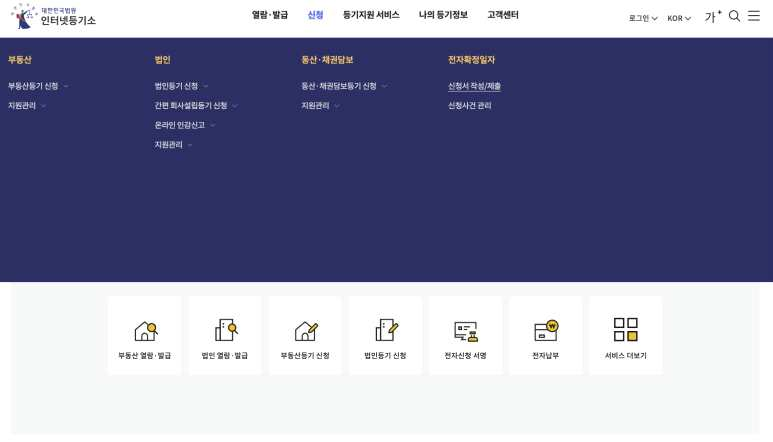Expand 지원관리 under 법인
773x442 pixels.
point(173,144)
